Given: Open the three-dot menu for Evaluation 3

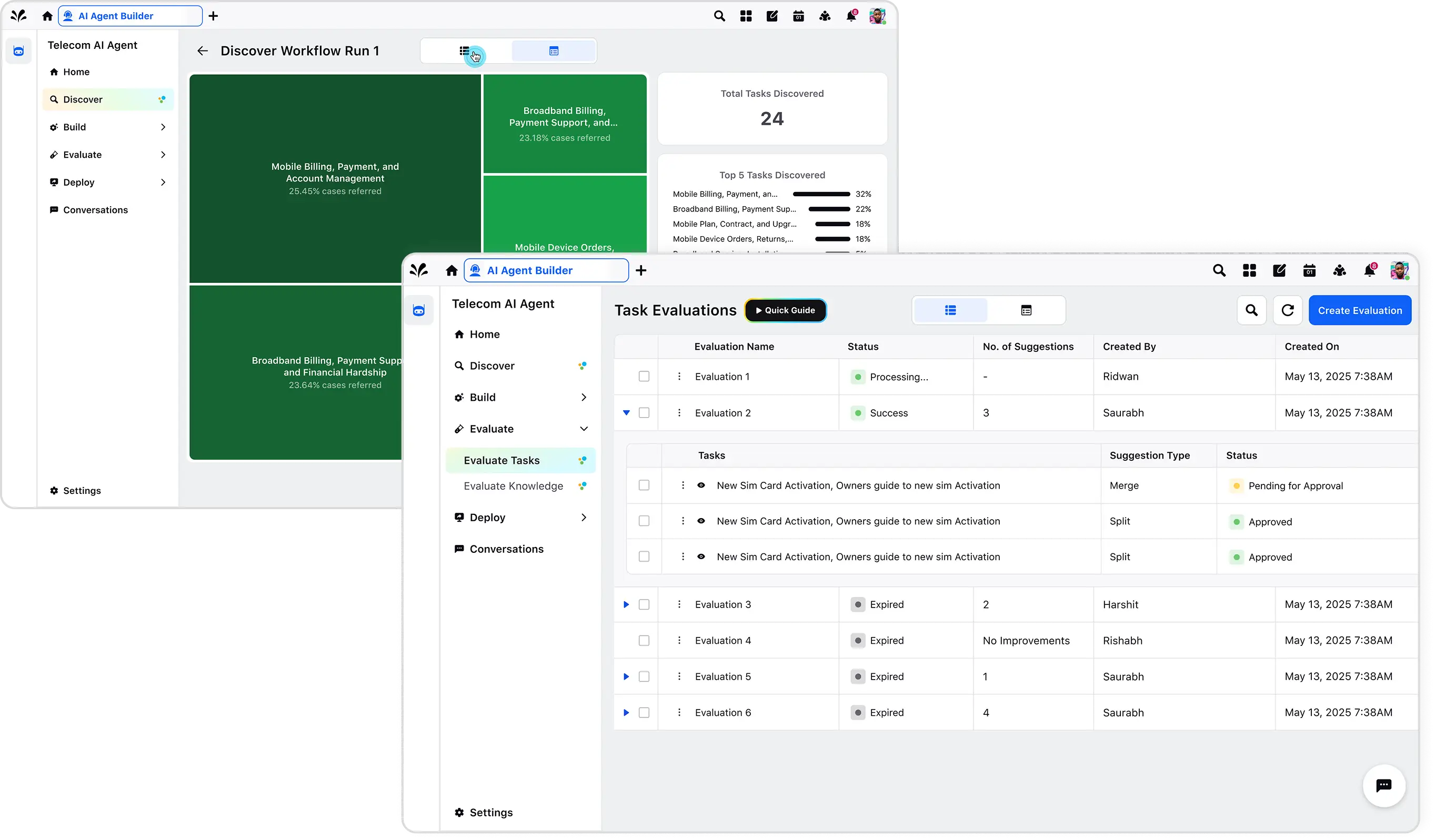Looking at the screenshot, I should point(679,604).
